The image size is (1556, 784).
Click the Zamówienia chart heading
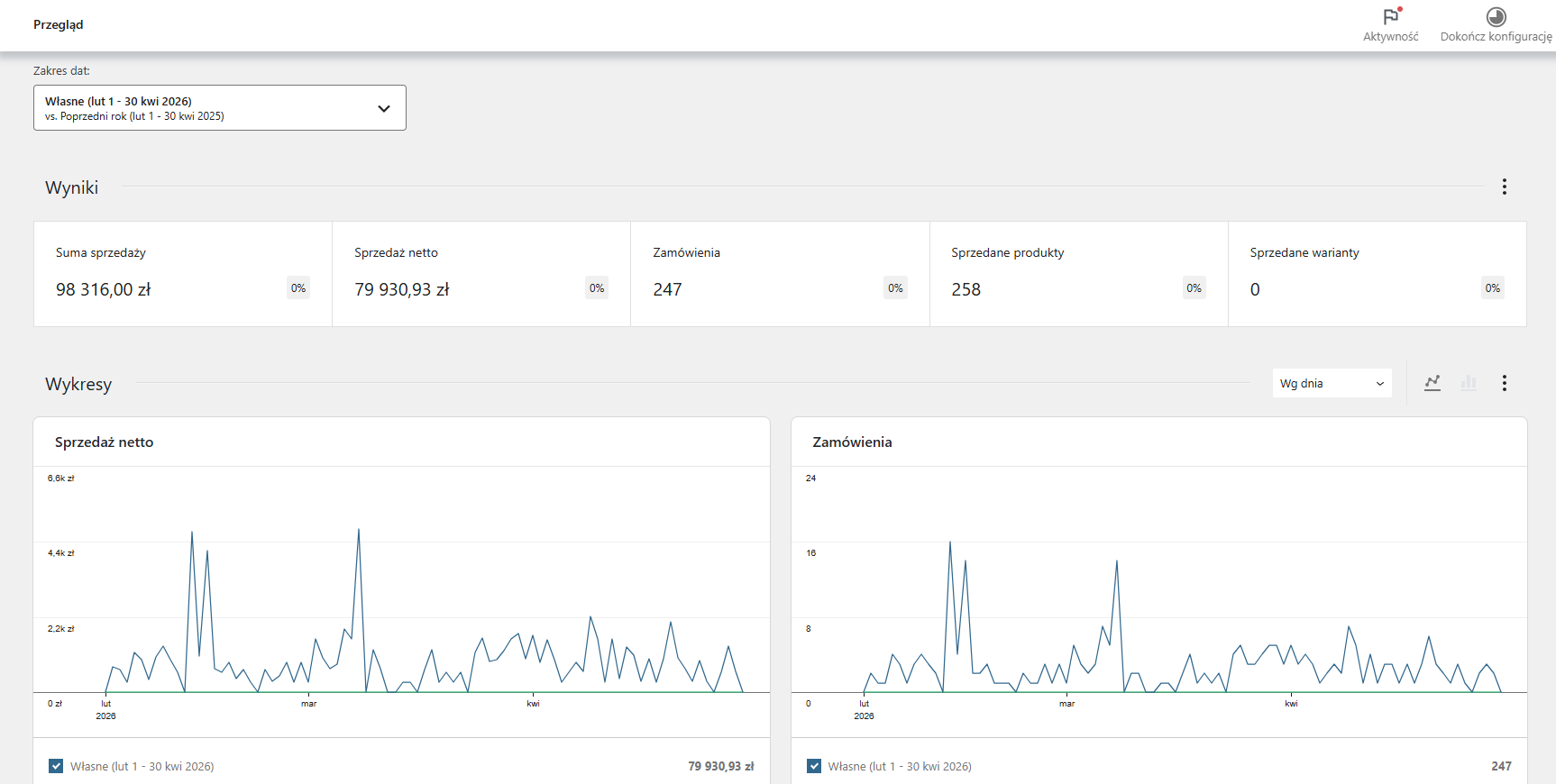[852, 442]
